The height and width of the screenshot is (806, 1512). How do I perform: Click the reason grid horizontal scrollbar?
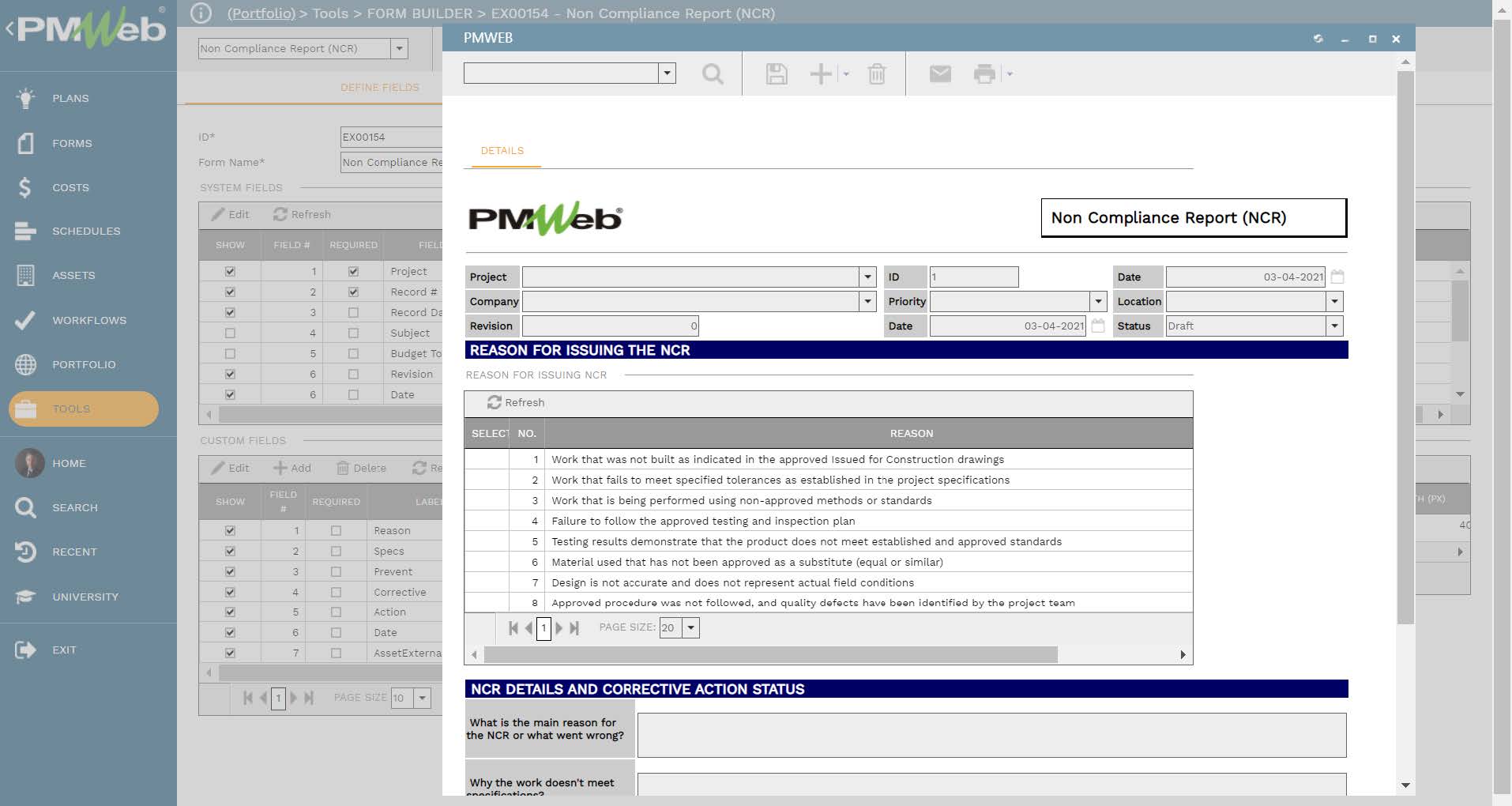770,654
